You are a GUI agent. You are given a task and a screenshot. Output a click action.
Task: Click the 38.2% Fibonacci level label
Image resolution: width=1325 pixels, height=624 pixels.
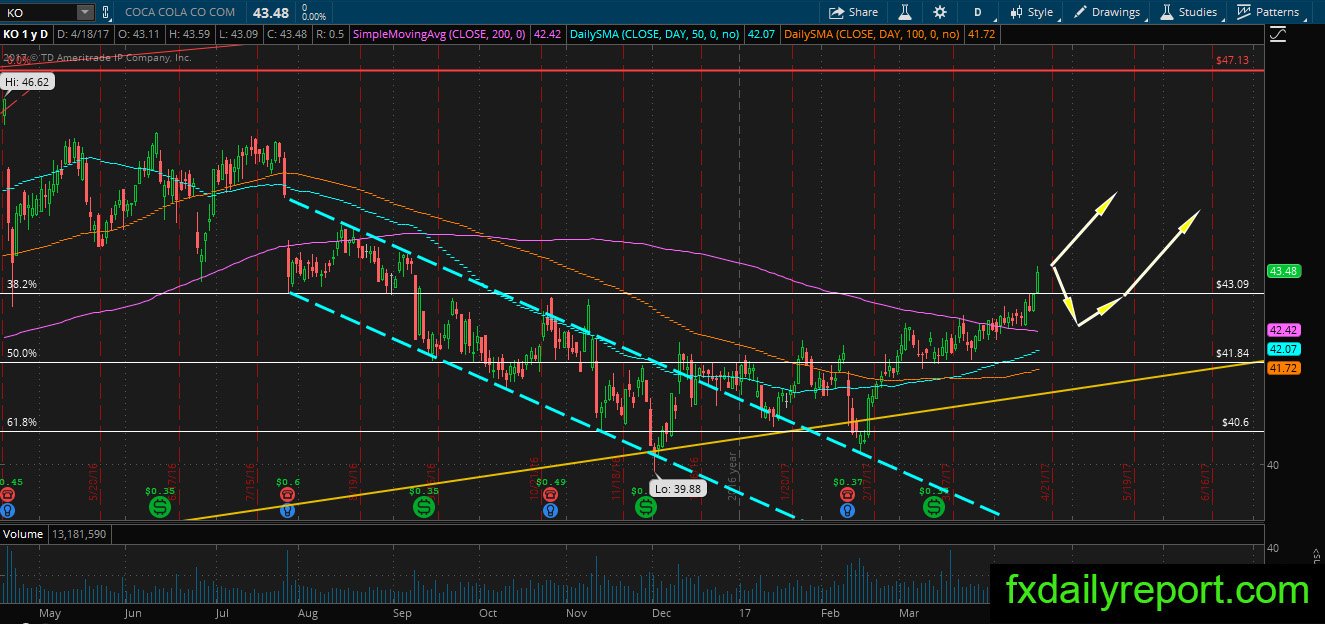(22, 284)
